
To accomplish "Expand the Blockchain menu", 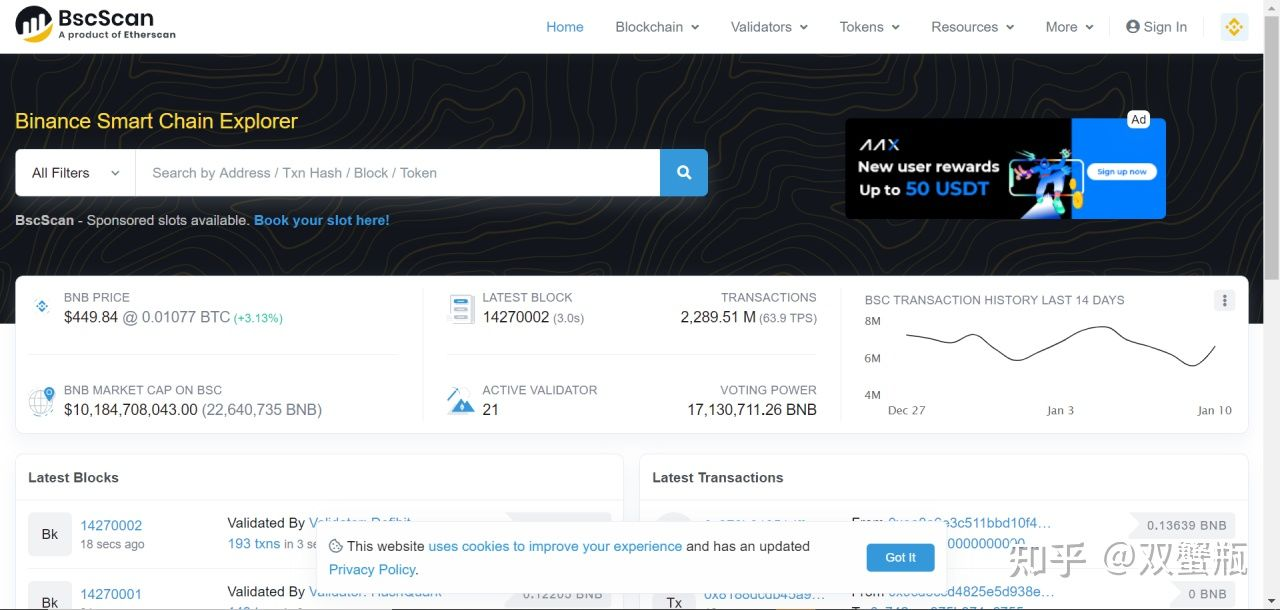I will click(x=657, y=27).
